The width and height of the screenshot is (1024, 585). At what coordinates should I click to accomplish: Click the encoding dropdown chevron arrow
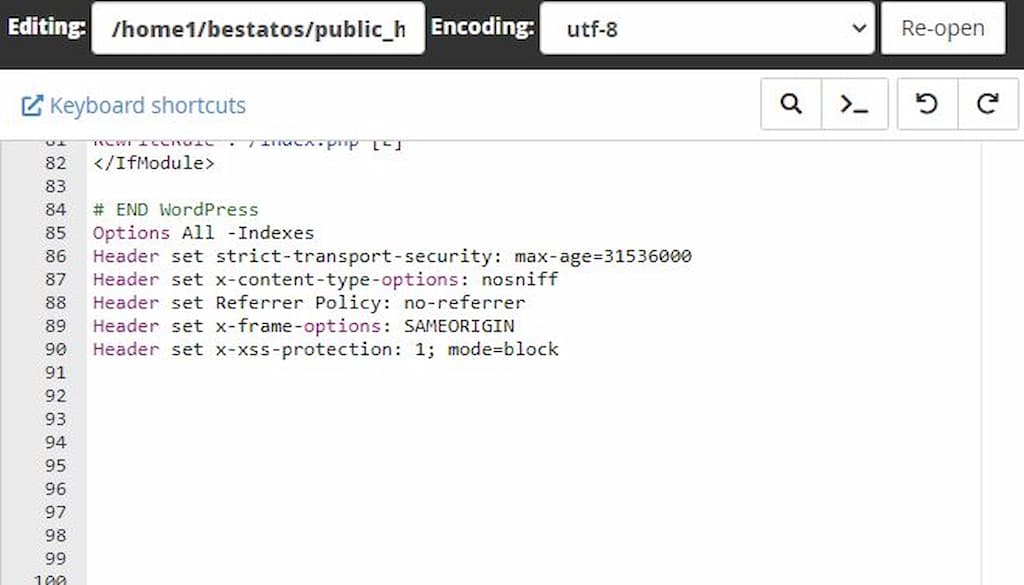click(859, 28)
